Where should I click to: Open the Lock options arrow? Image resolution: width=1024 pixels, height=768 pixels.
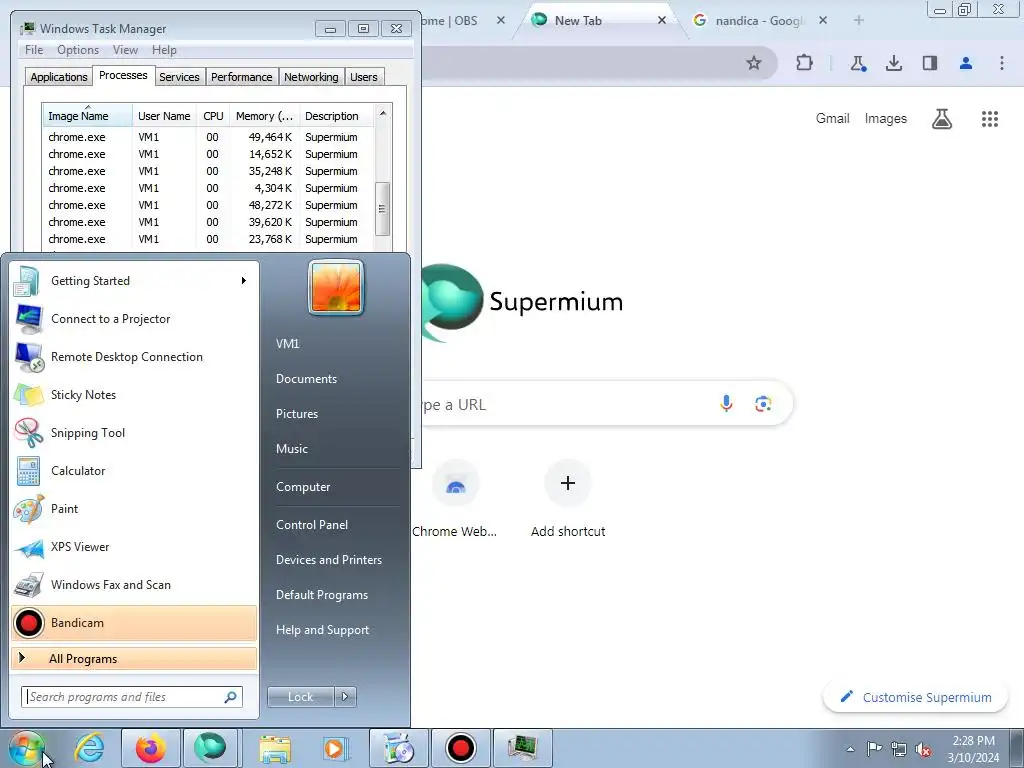(x=345, y=697)
